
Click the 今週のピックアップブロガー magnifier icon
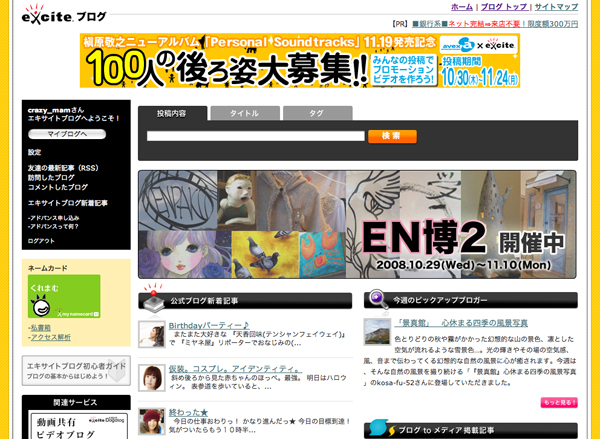coord(378,299)
